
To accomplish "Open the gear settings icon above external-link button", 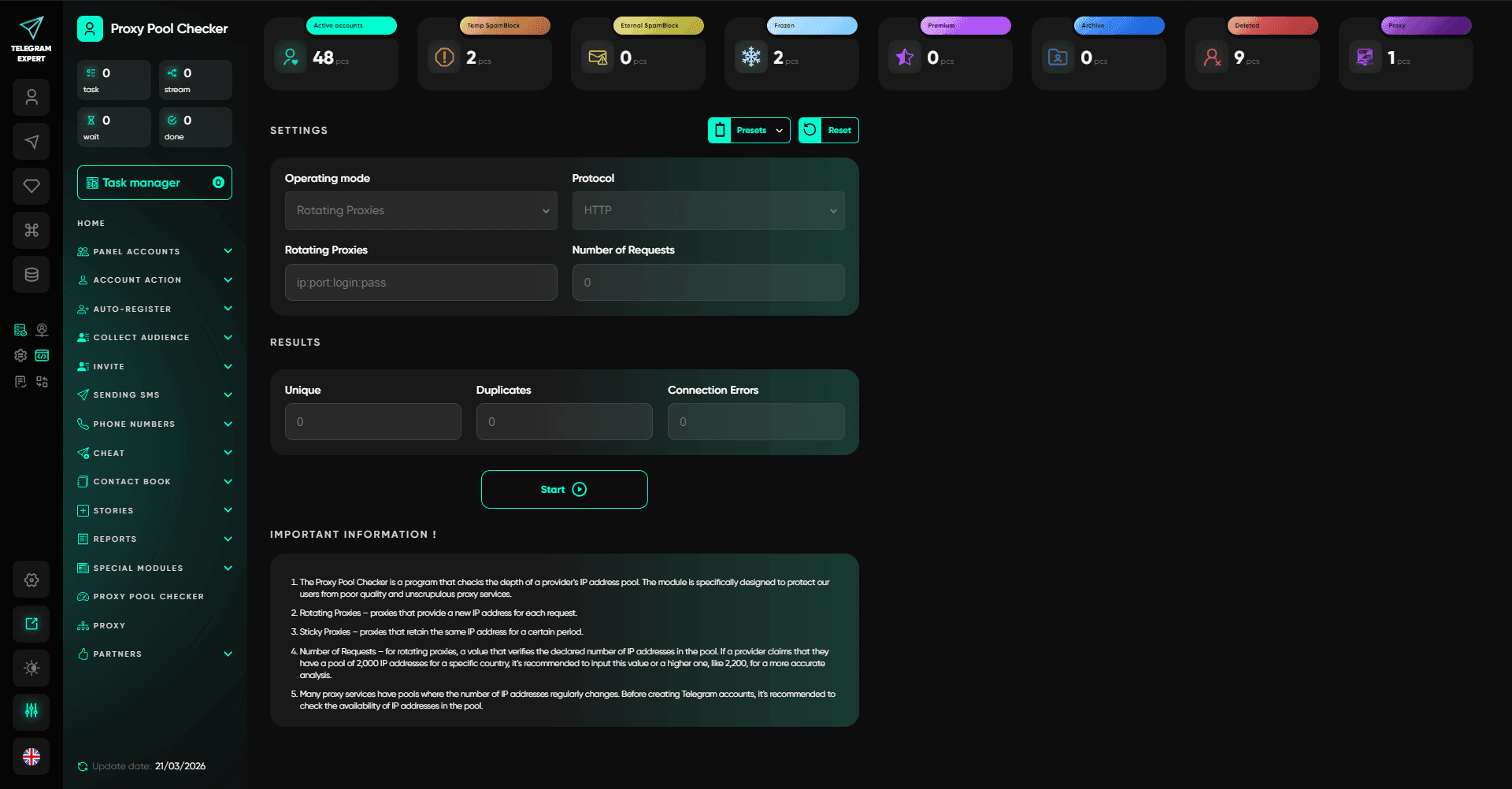I will [31, 580].
